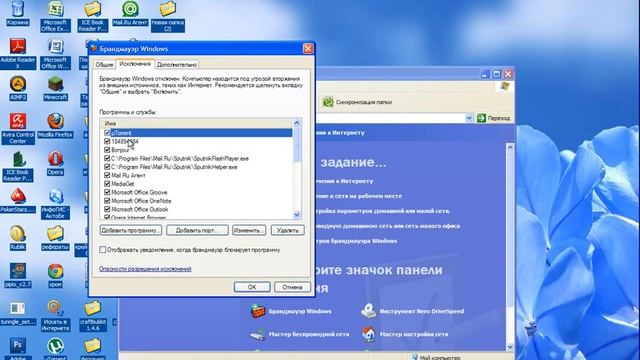
Task: Toggle Mail.Ru Агент checkbox in exceptions list
Action: 107,175
